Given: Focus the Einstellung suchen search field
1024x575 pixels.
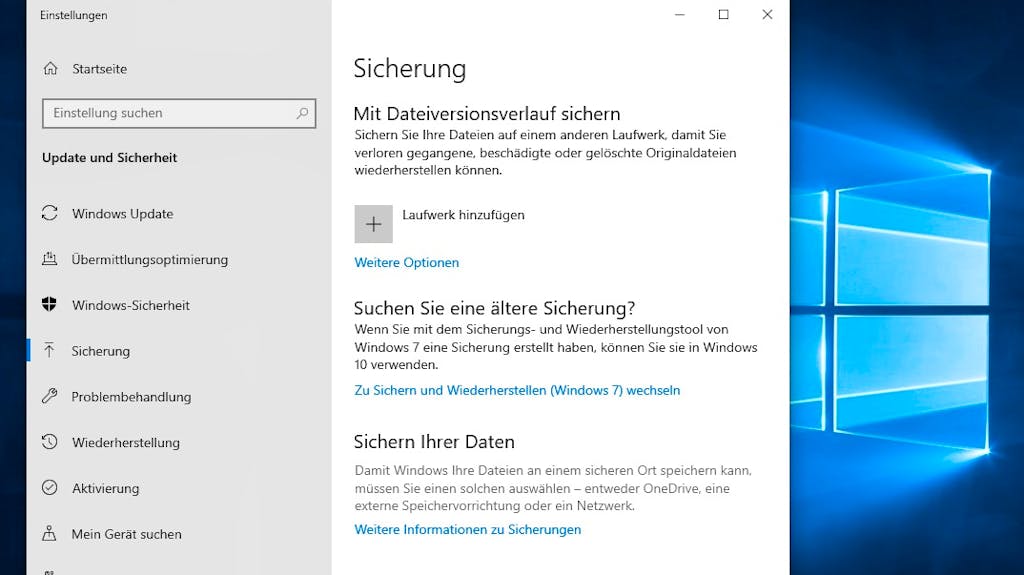Looking at the screenshot, I should (x=179, y=113).
